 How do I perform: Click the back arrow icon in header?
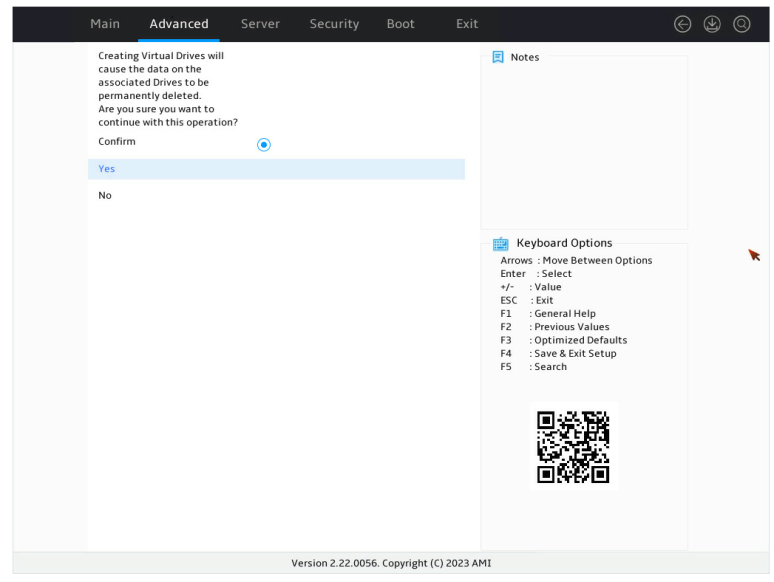pyautogui.click(x=682, y=24)
